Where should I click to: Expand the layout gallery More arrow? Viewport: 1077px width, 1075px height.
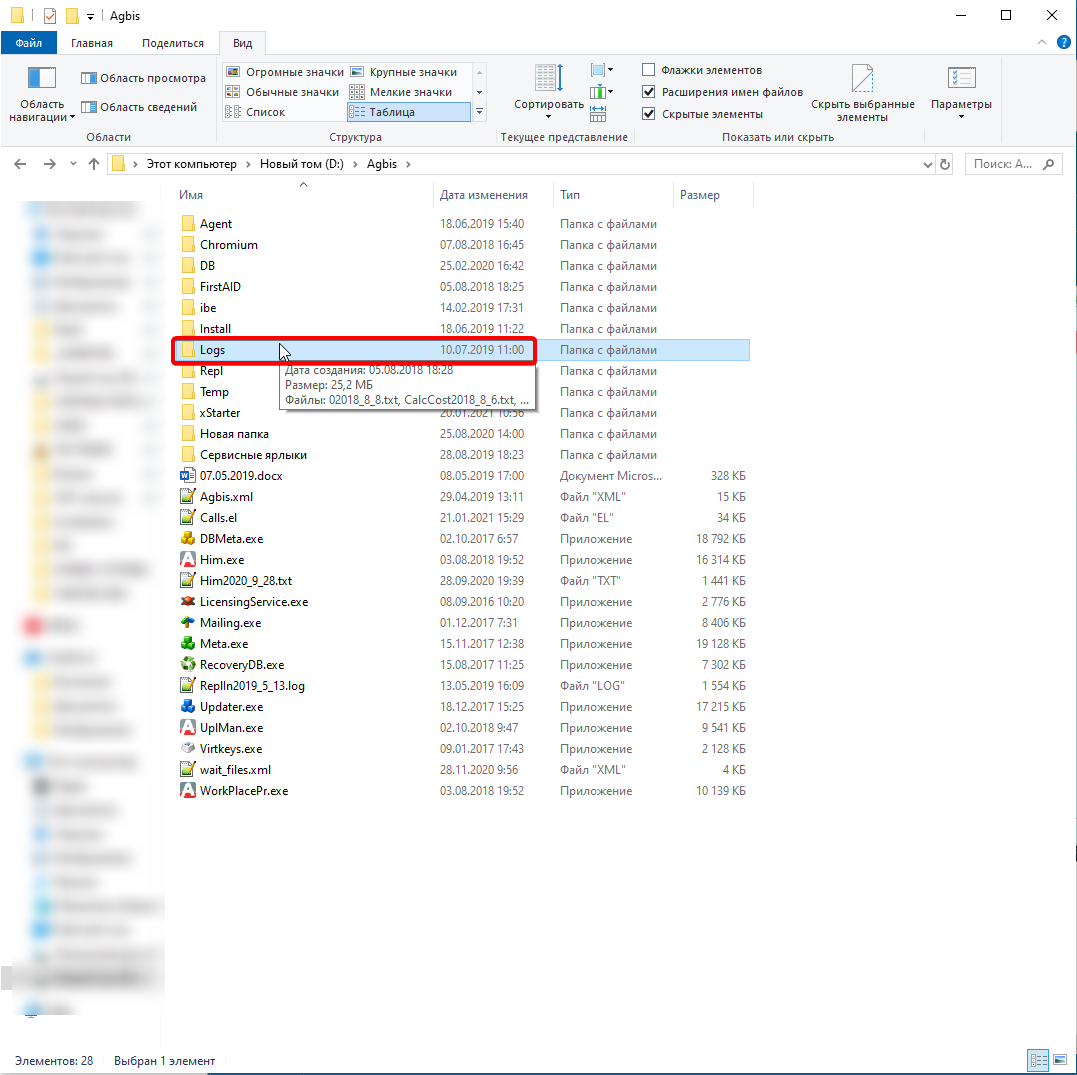pyautogui.click(x=479, y=112)
